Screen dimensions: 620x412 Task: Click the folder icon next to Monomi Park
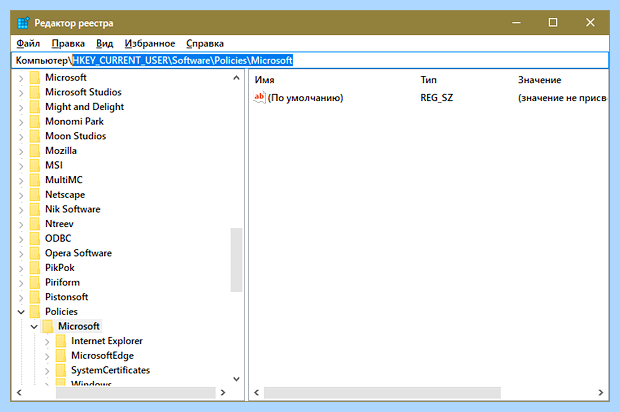(x=35, y=121)
